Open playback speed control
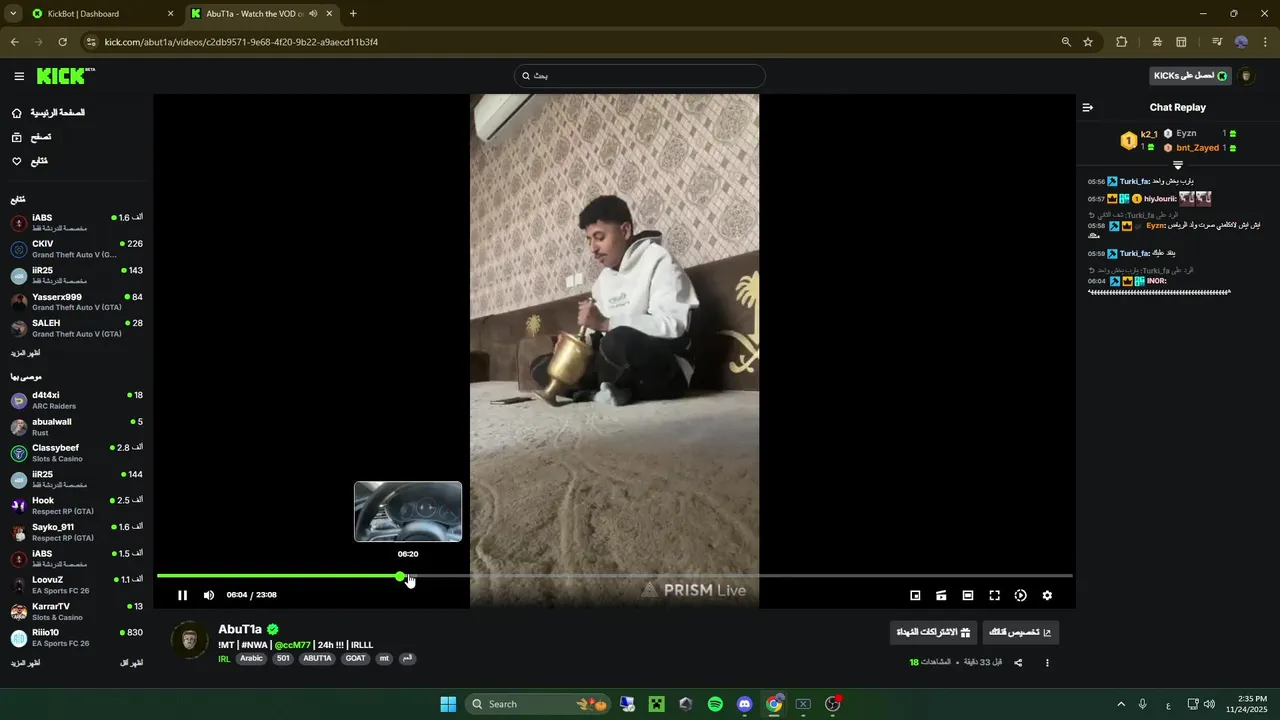Viewport: 1280px width, 720px height. click(1020, 595)
